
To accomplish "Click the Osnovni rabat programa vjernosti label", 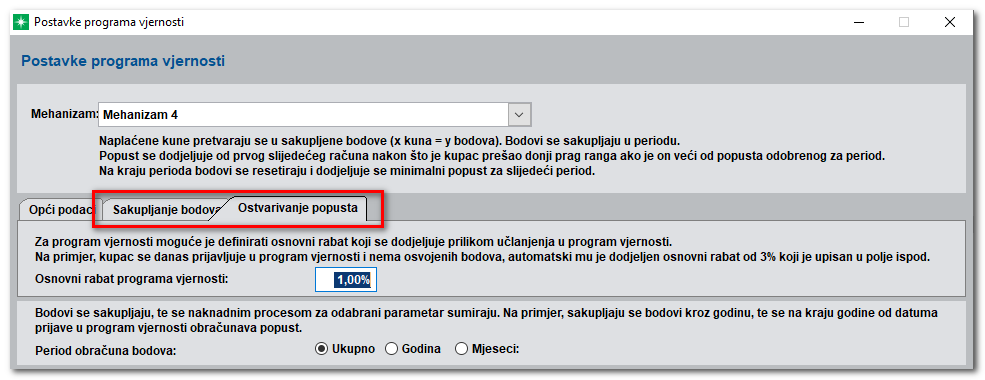I will [132, 278].
